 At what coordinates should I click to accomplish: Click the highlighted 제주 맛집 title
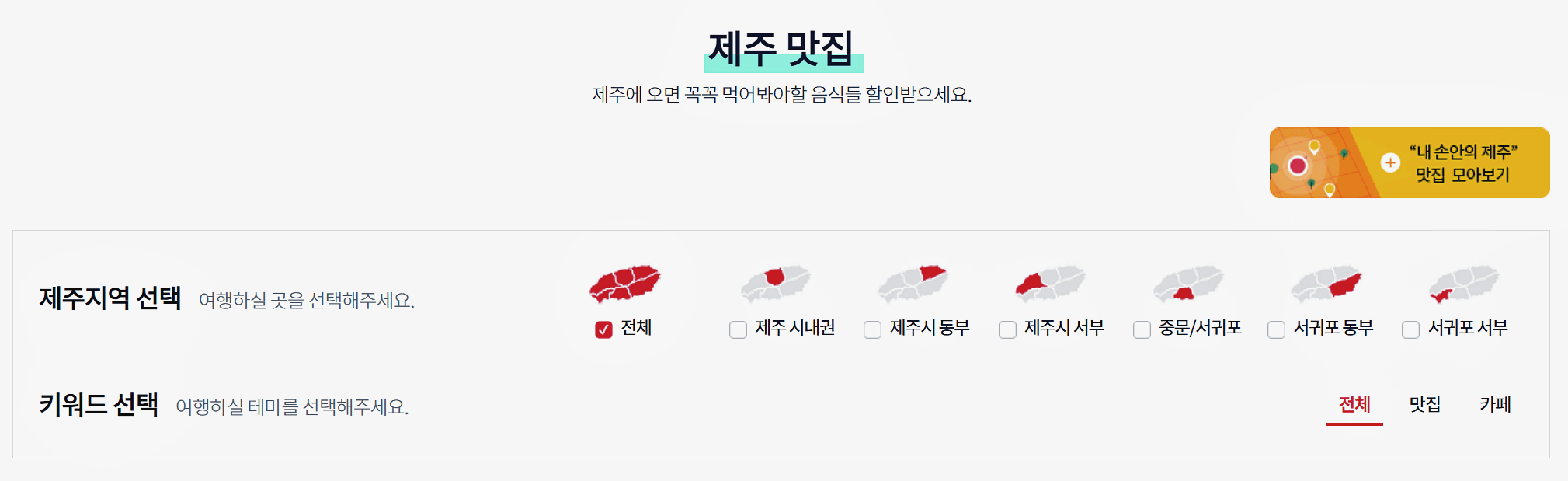[x=784, y=48]
